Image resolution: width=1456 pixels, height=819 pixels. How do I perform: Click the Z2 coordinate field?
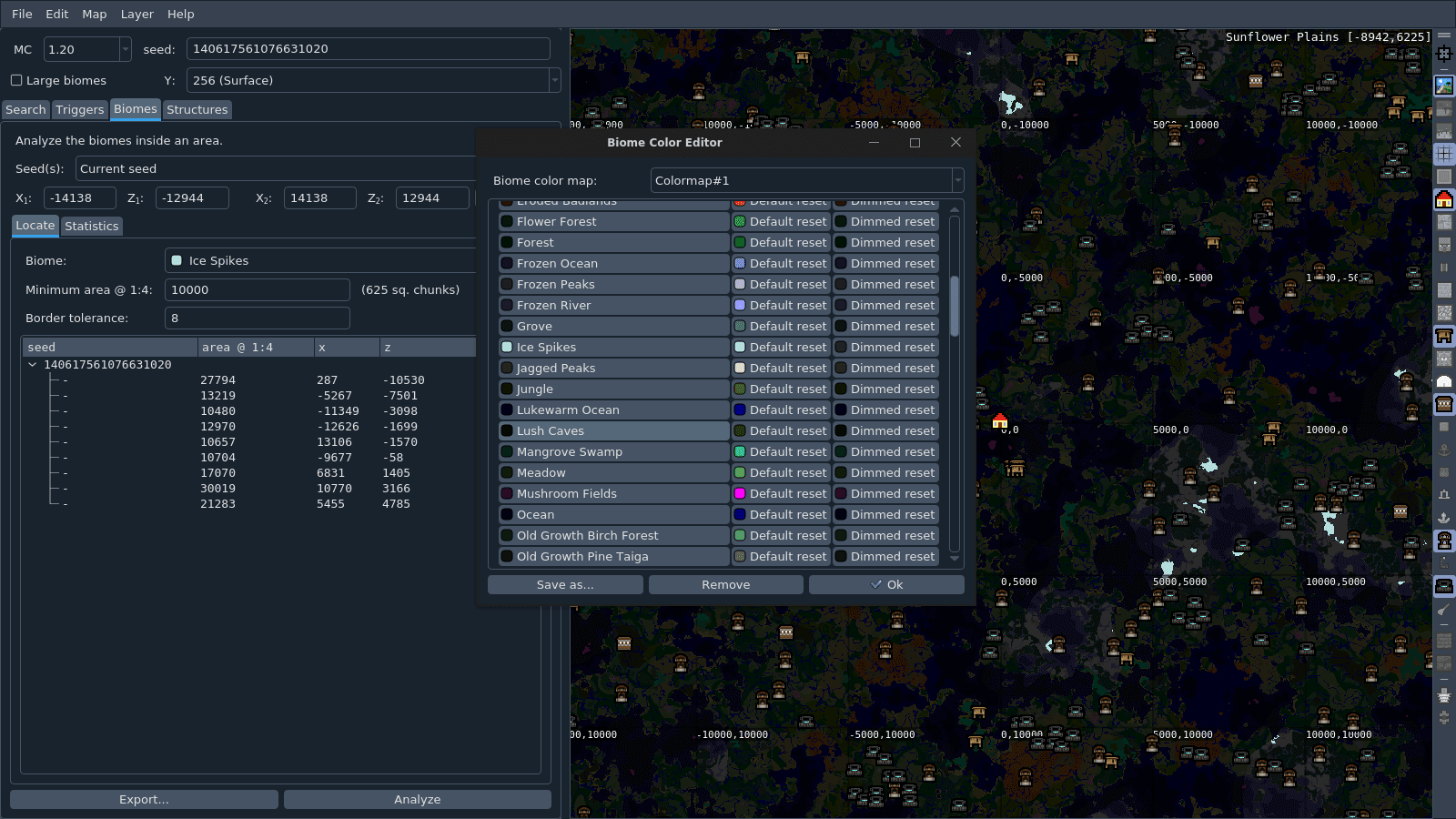click(x=432, y=197)
